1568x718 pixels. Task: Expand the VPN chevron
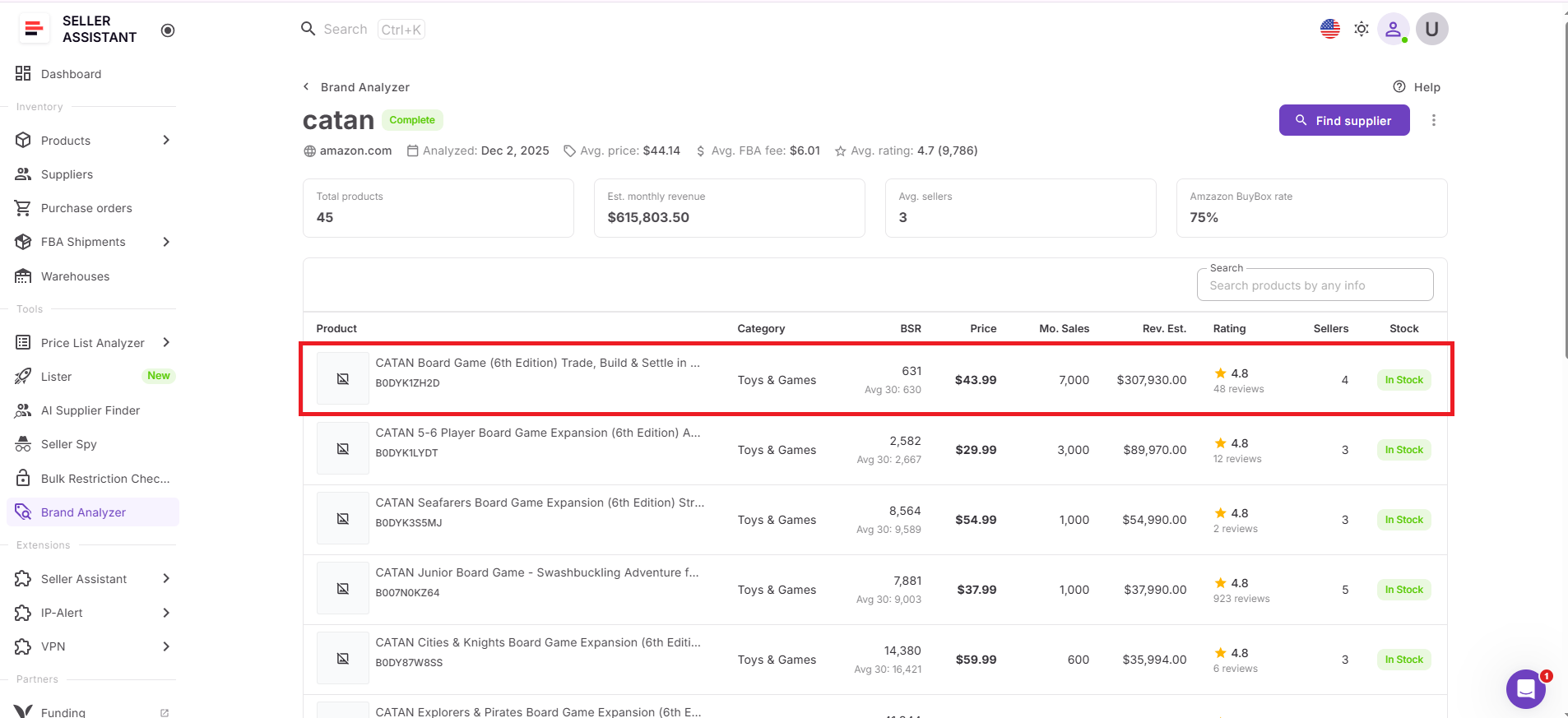pos(166,646)
